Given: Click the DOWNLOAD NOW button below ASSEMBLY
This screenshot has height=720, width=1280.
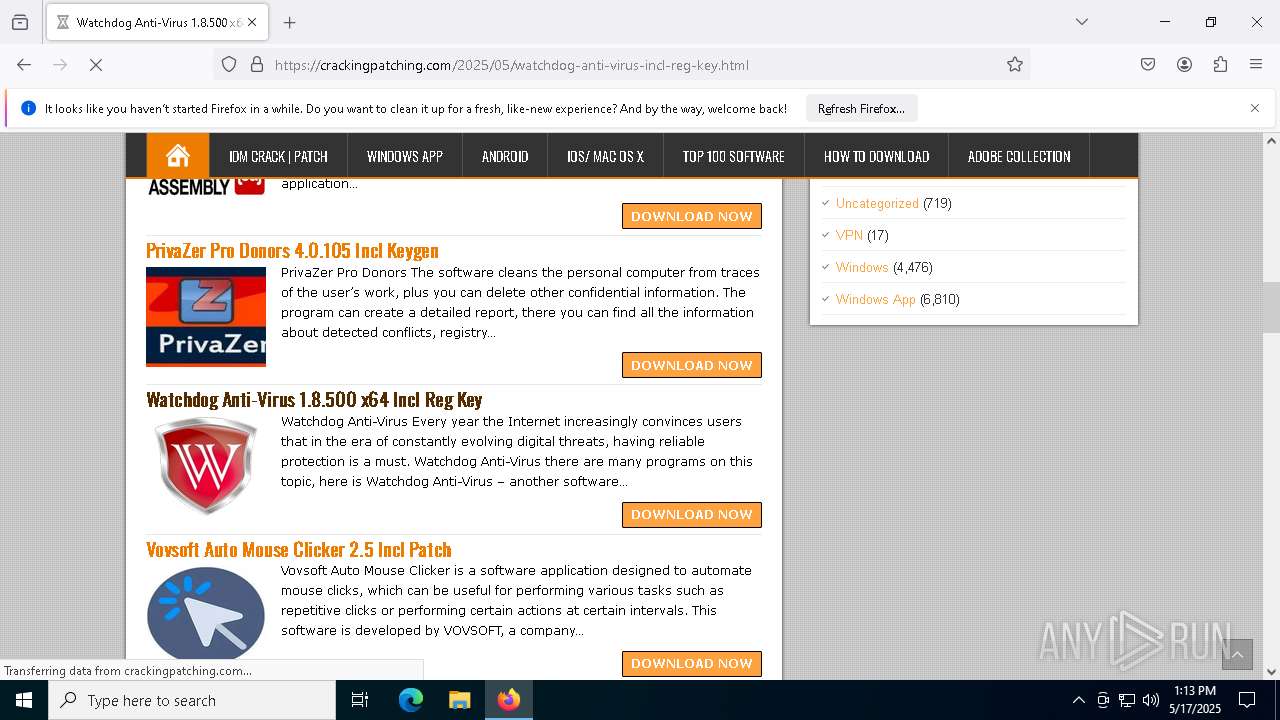Looking at the screenshot, I should 692,216.
